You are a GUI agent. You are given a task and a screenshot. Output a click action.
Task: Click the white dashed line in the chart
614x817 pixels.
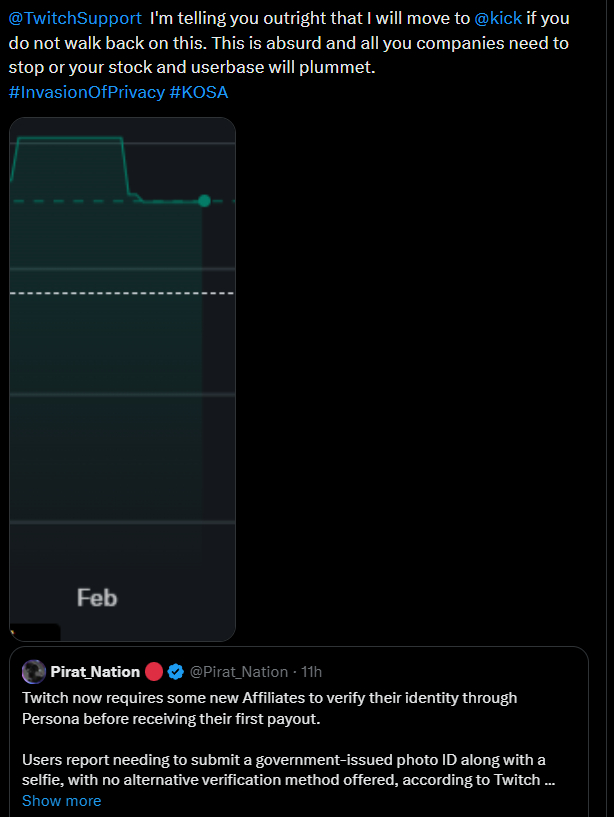click(122, 293)
